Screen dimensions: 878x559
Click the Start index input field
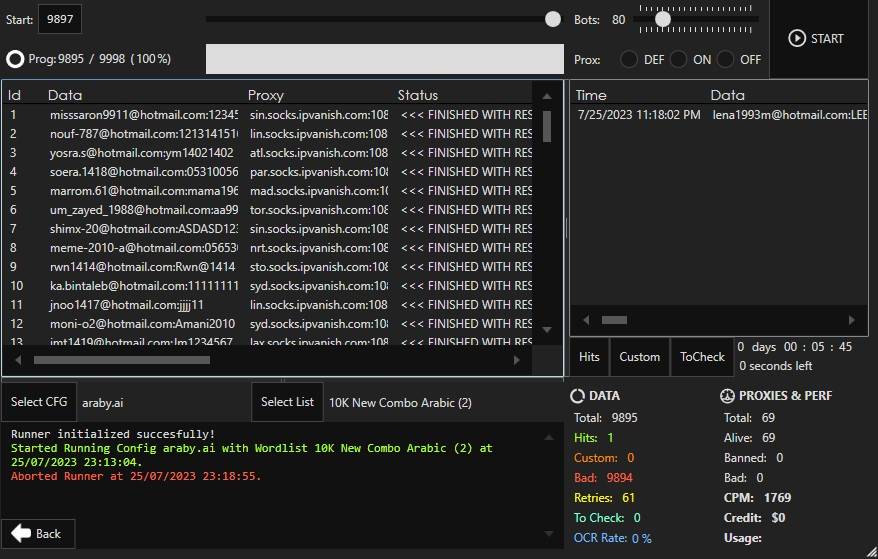60,19
